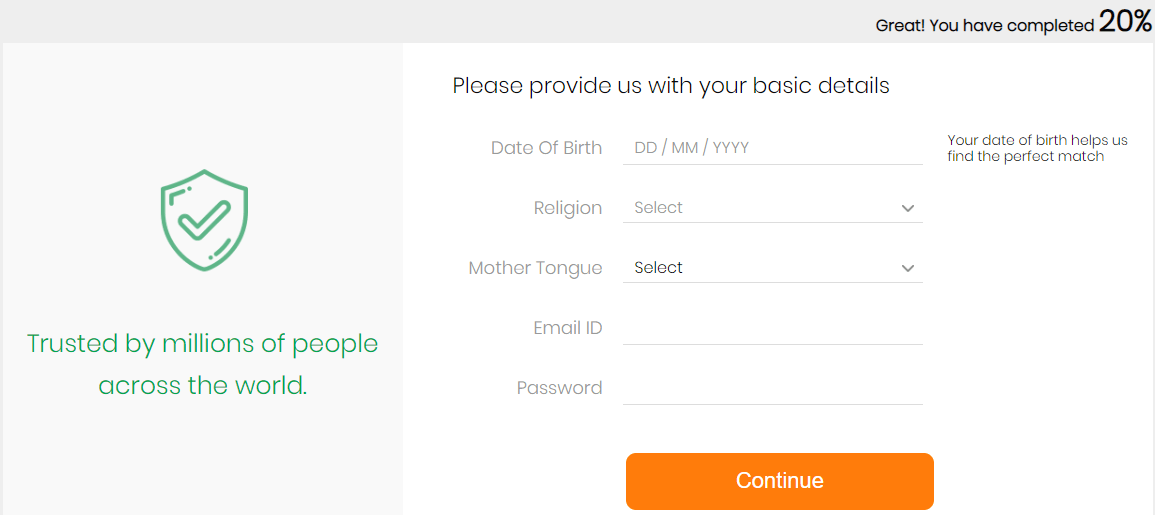Viewport: 1155px width, 515px height.
Task: Focus the Password text field
Action: tap(773, 388)
